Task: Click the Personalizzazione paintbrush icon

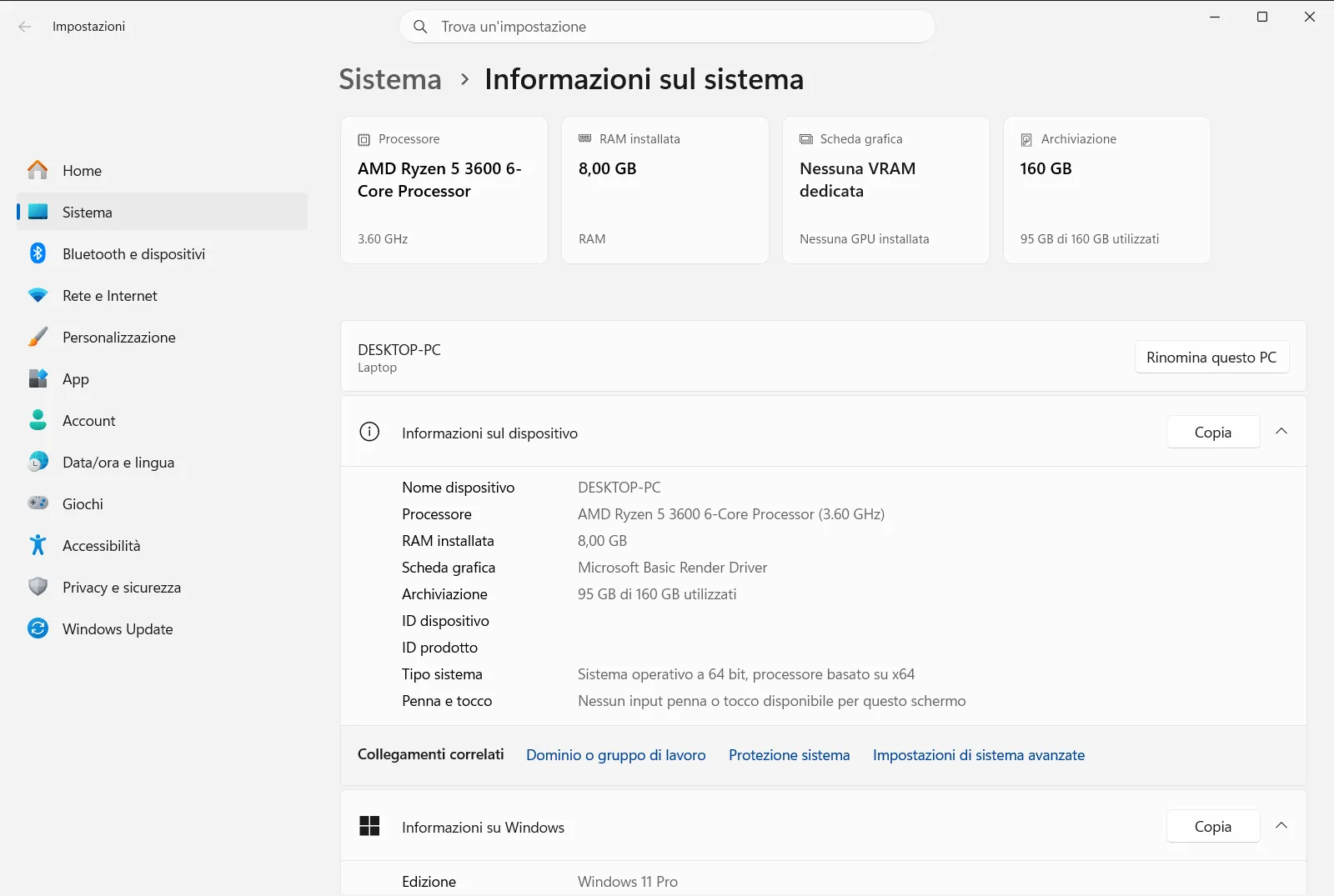Action: coord(38,337)
